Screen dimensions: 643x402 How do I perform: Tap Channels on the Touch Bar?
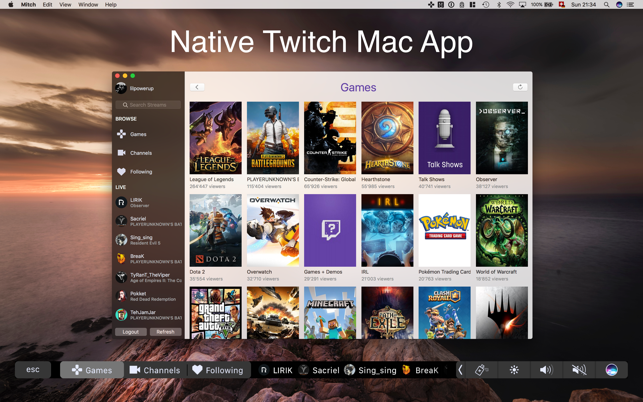tap(155, 370)
